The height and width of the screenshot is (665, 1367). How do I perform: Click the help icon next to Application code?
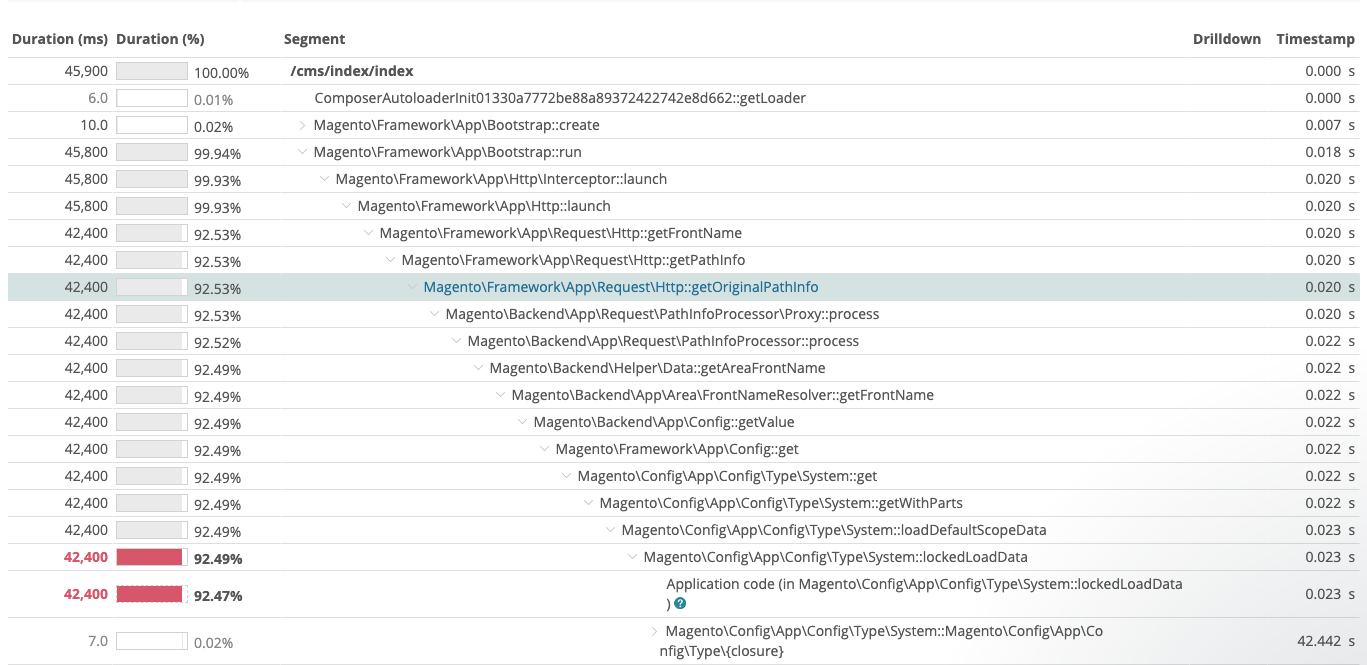pos(681,602)
